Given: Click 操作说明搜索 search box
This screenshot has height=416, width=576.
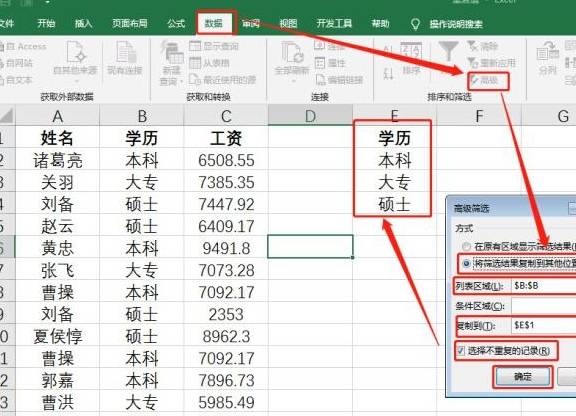Looking at the screenshot, I should pos(456,24).
